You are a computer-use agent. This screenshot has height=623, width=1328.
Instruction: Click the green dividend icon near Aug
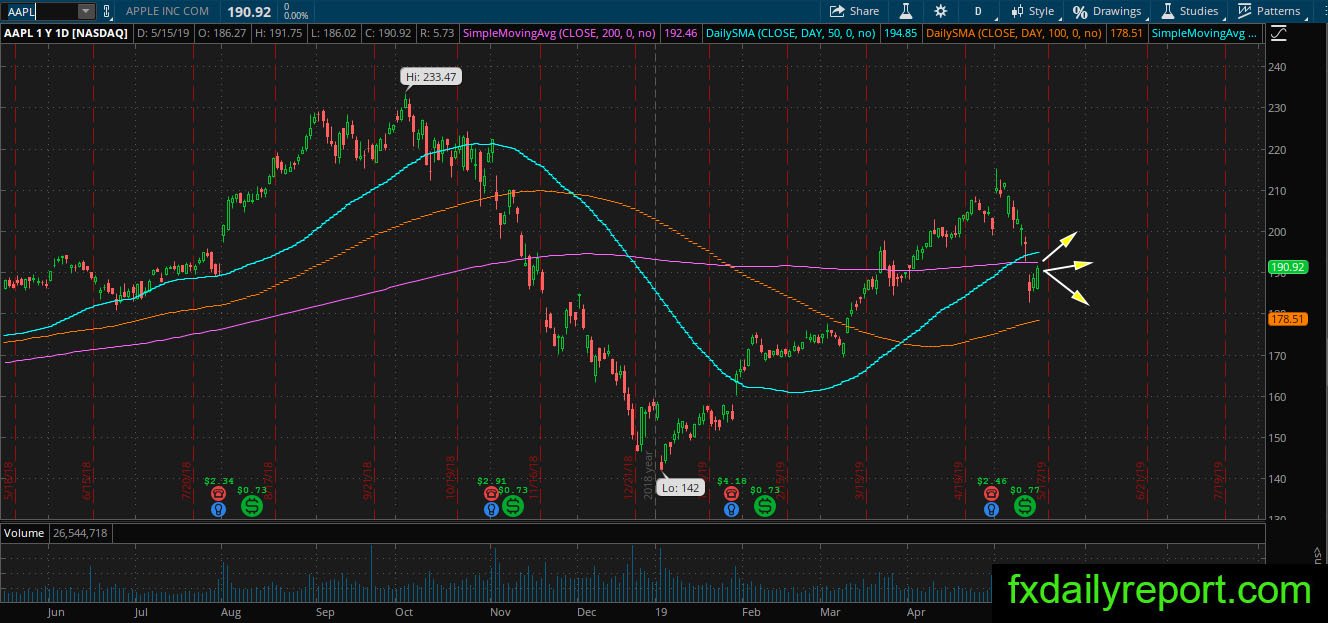coord(251,506)
